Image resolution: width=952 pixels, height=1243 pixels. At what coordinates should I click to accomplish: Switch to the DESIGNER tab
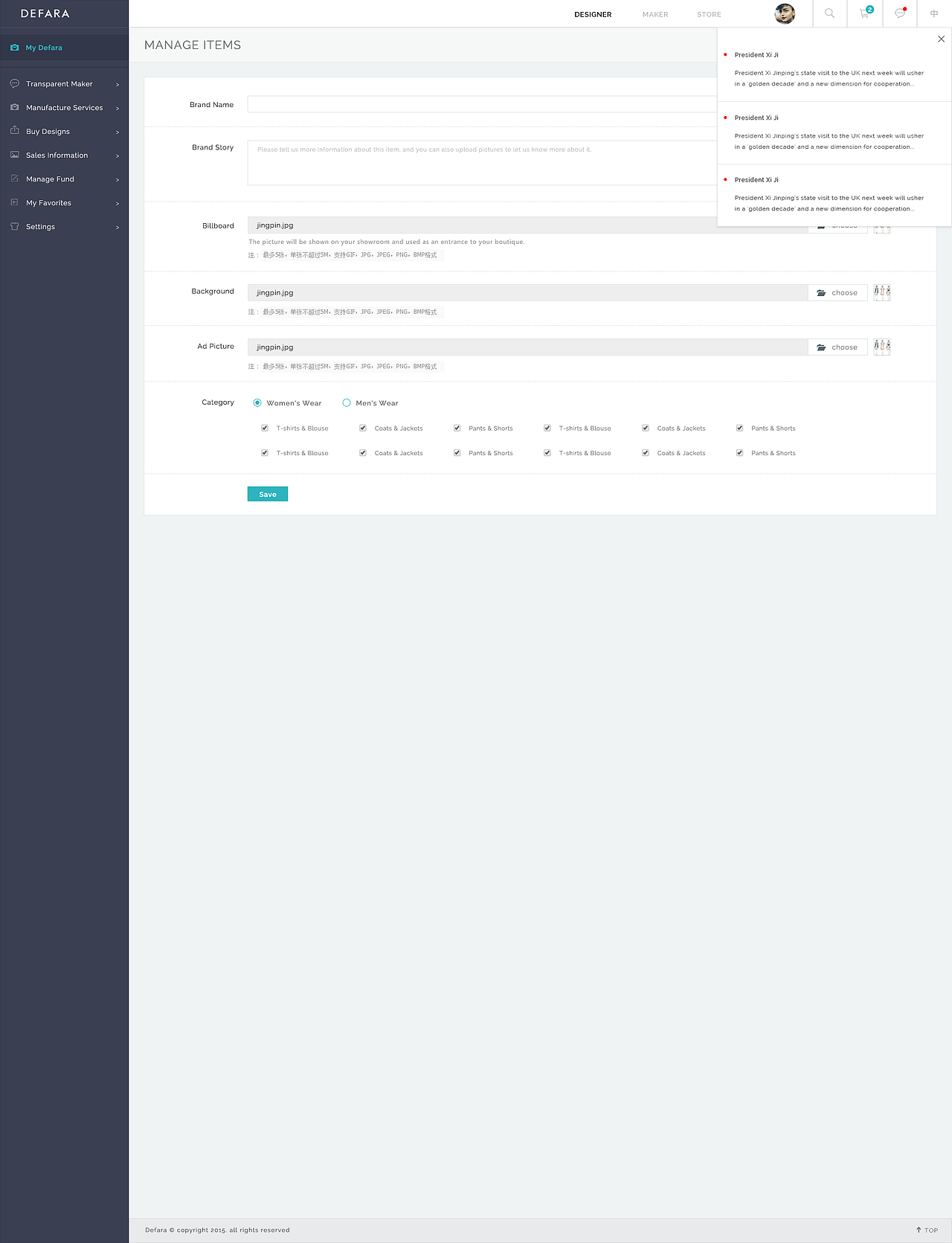pyautogui.click(x=593, y=14)
